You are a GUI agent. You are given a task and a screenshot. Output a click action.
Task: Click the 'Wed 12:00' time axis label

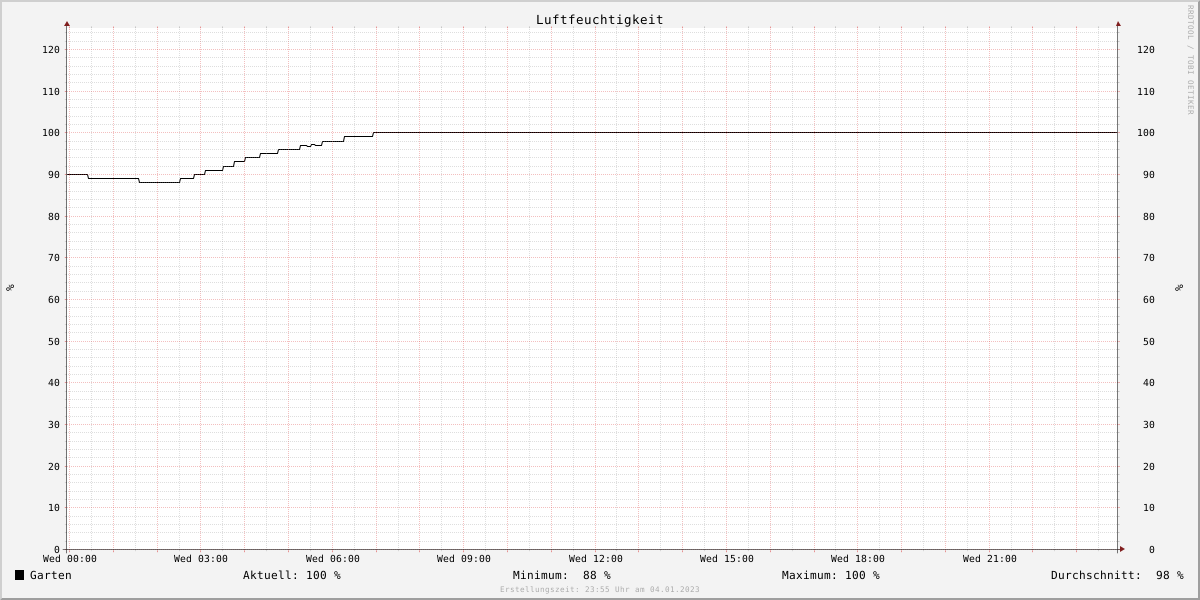point(596,559)
